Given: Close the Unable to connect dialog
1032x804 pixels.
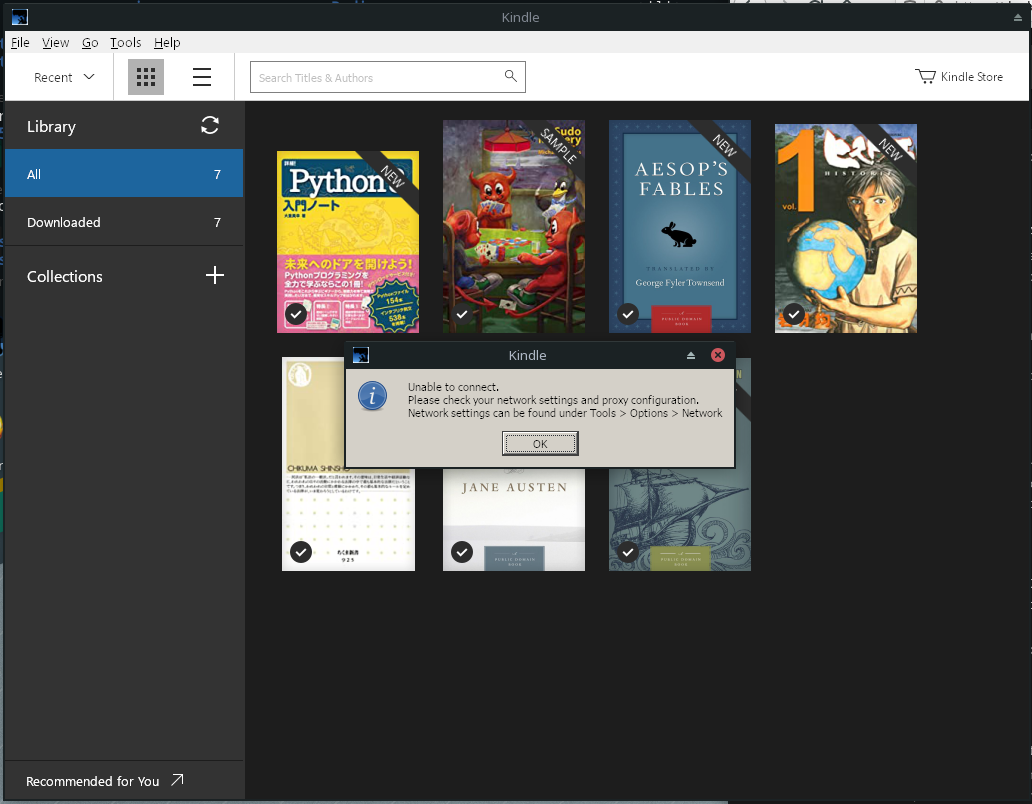Looking at the screenshot, I should click(x=718, y=355).
